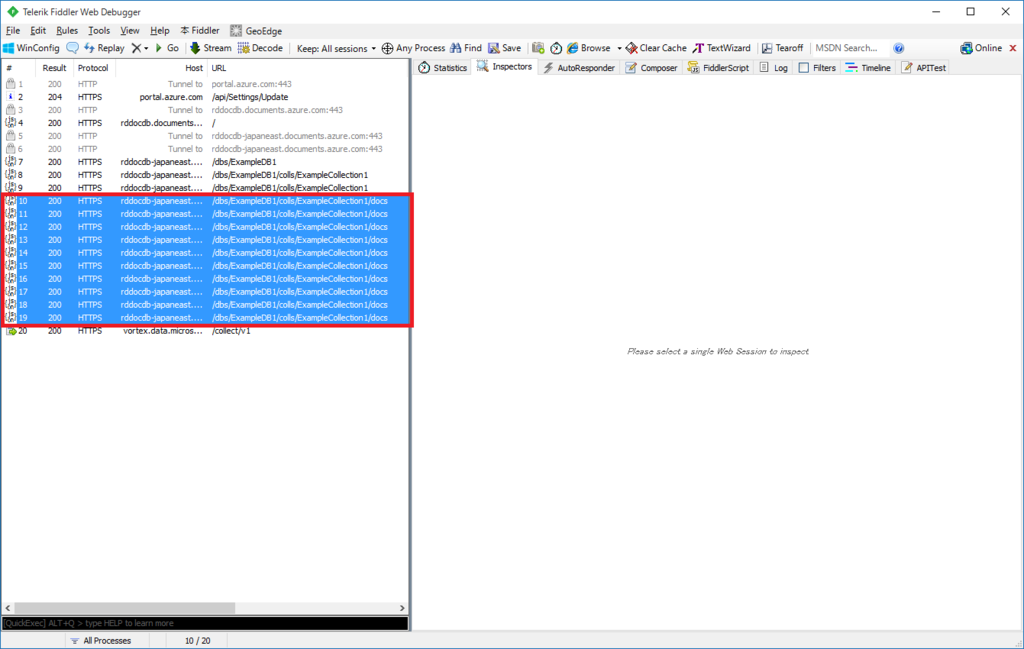This screenshot has width=1024, height=649.
Task: Select session 1 tunnel to portal.azure.com
Action: pyautogui.click(x=205, y=84)
